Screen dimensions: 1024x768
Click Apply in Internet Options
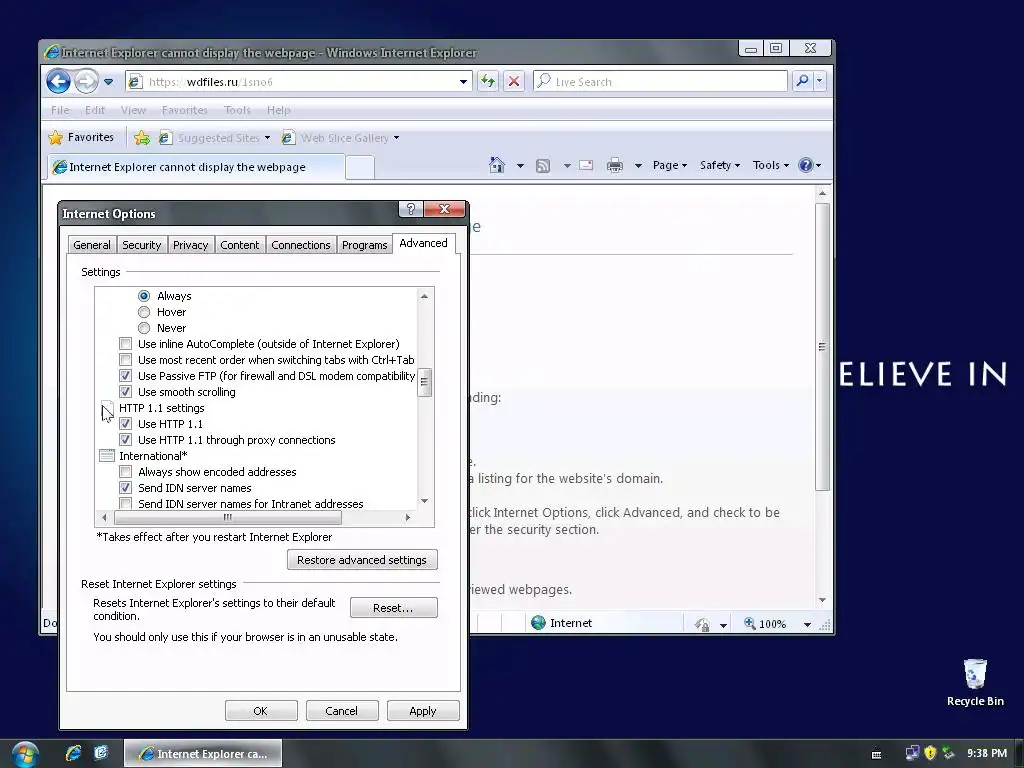point(423,711)
